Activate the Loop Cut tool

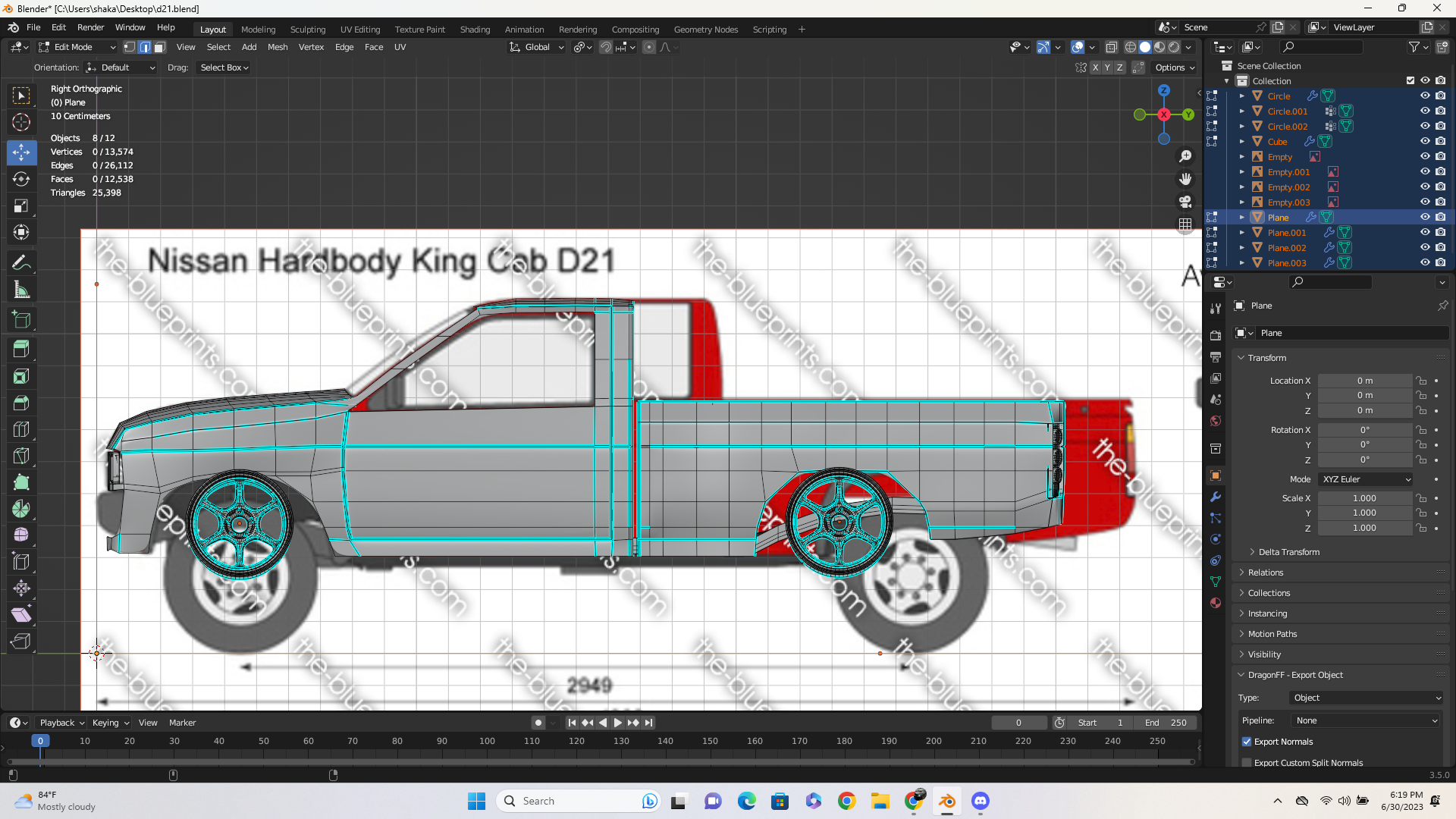(x=21, y=429)
